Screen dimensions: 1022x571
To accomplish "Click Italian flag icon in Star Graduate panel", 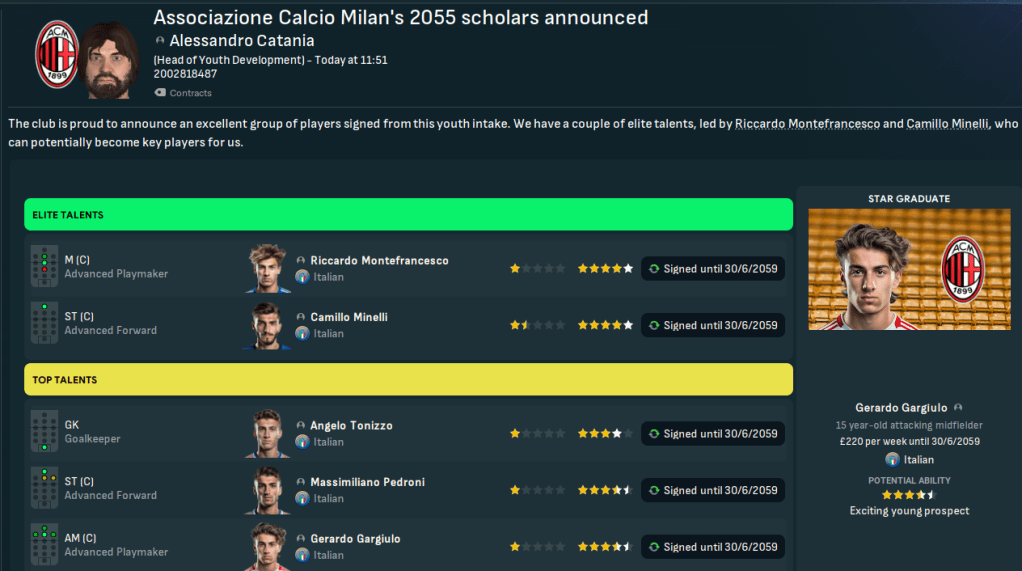I will 892,459.
